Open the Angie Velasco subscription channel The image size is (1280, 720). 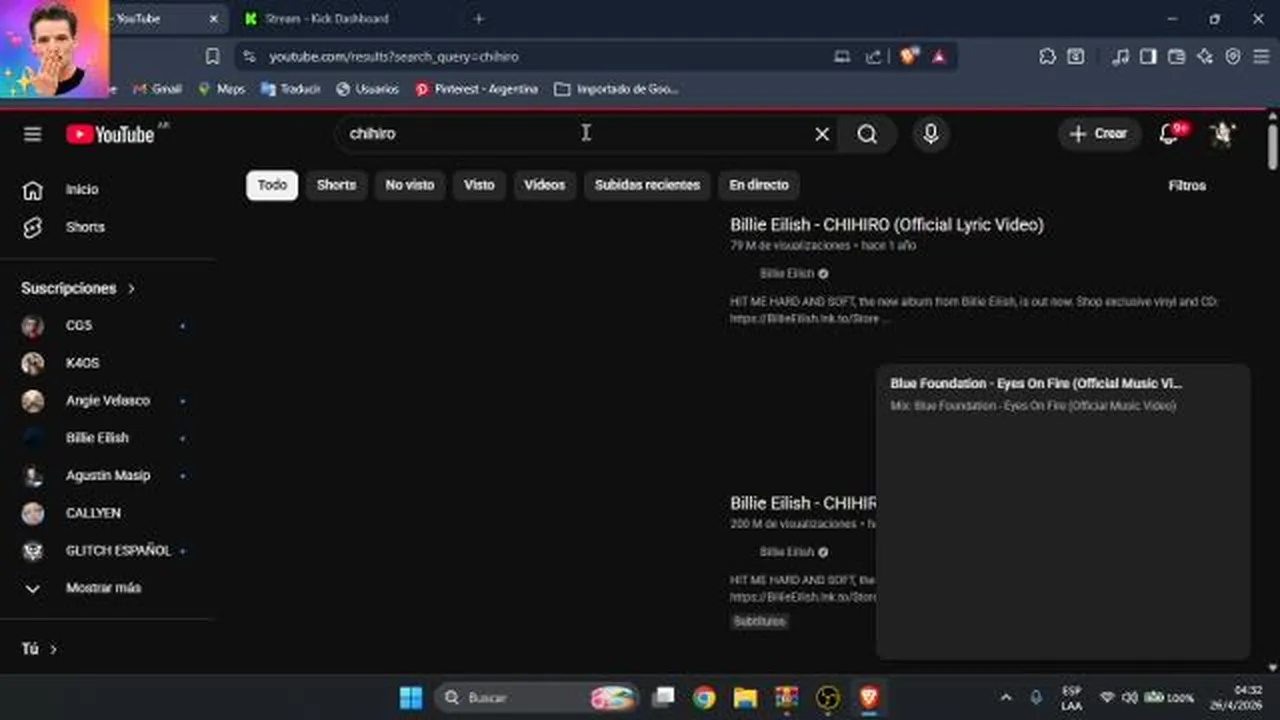(107, 401)
